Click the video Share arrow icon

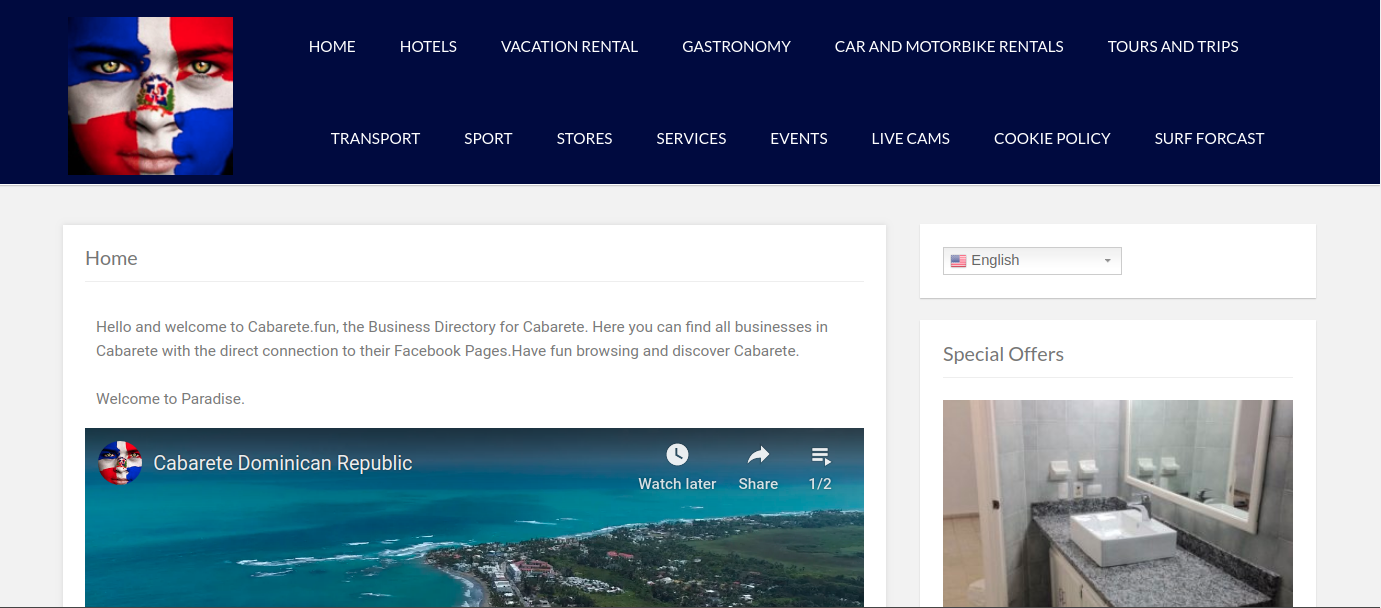point(758,455)
